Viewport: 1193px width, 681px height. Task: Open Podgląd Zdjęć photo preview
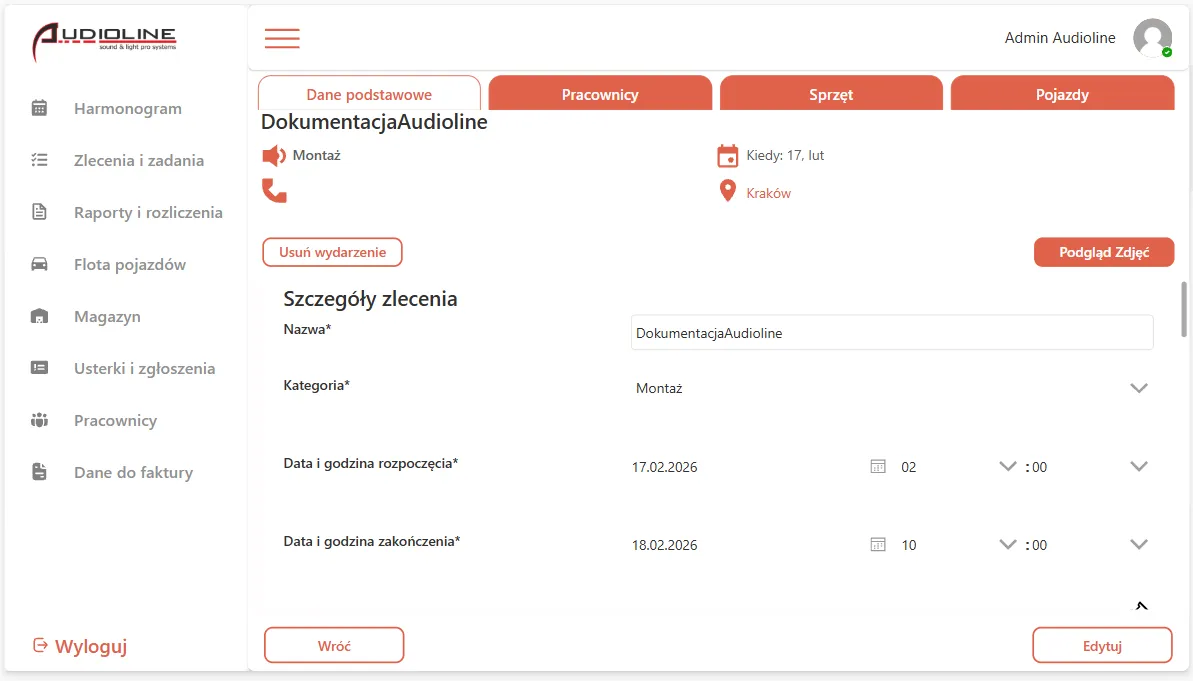pyautogui.click(x=1103, y=252)
